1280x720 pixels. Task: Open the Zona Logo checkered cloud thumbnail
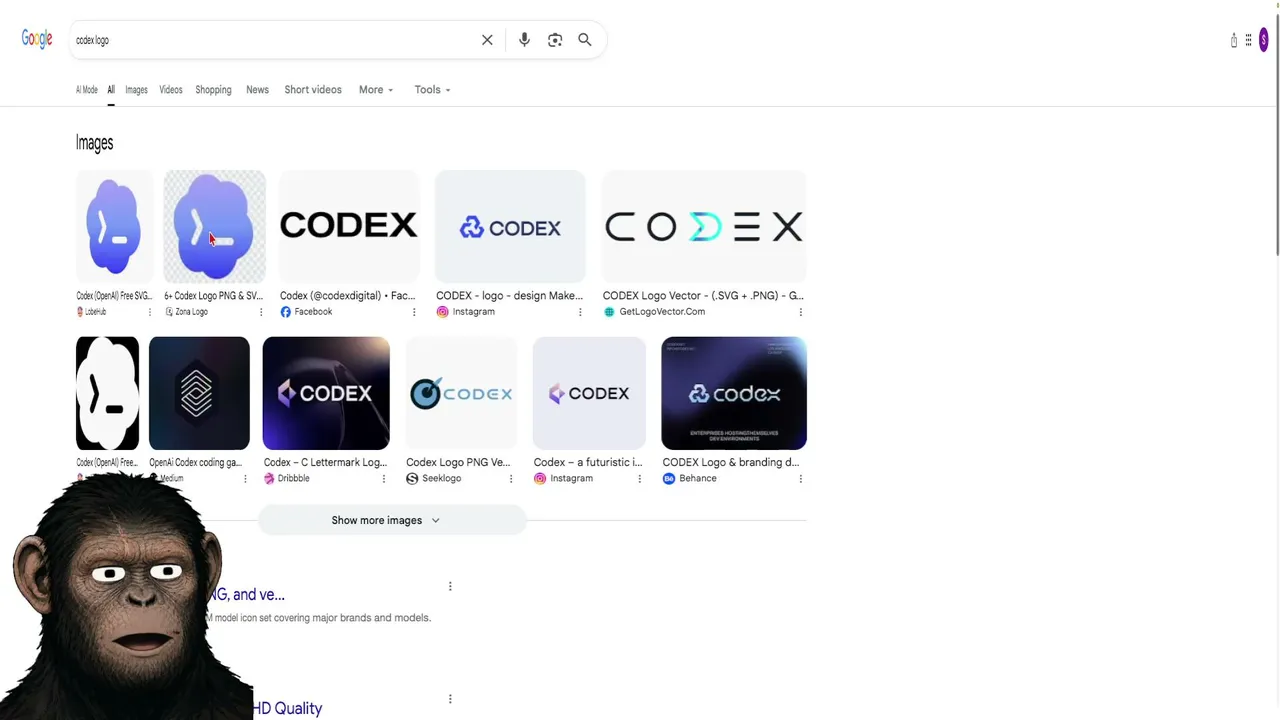pos(215,226)
